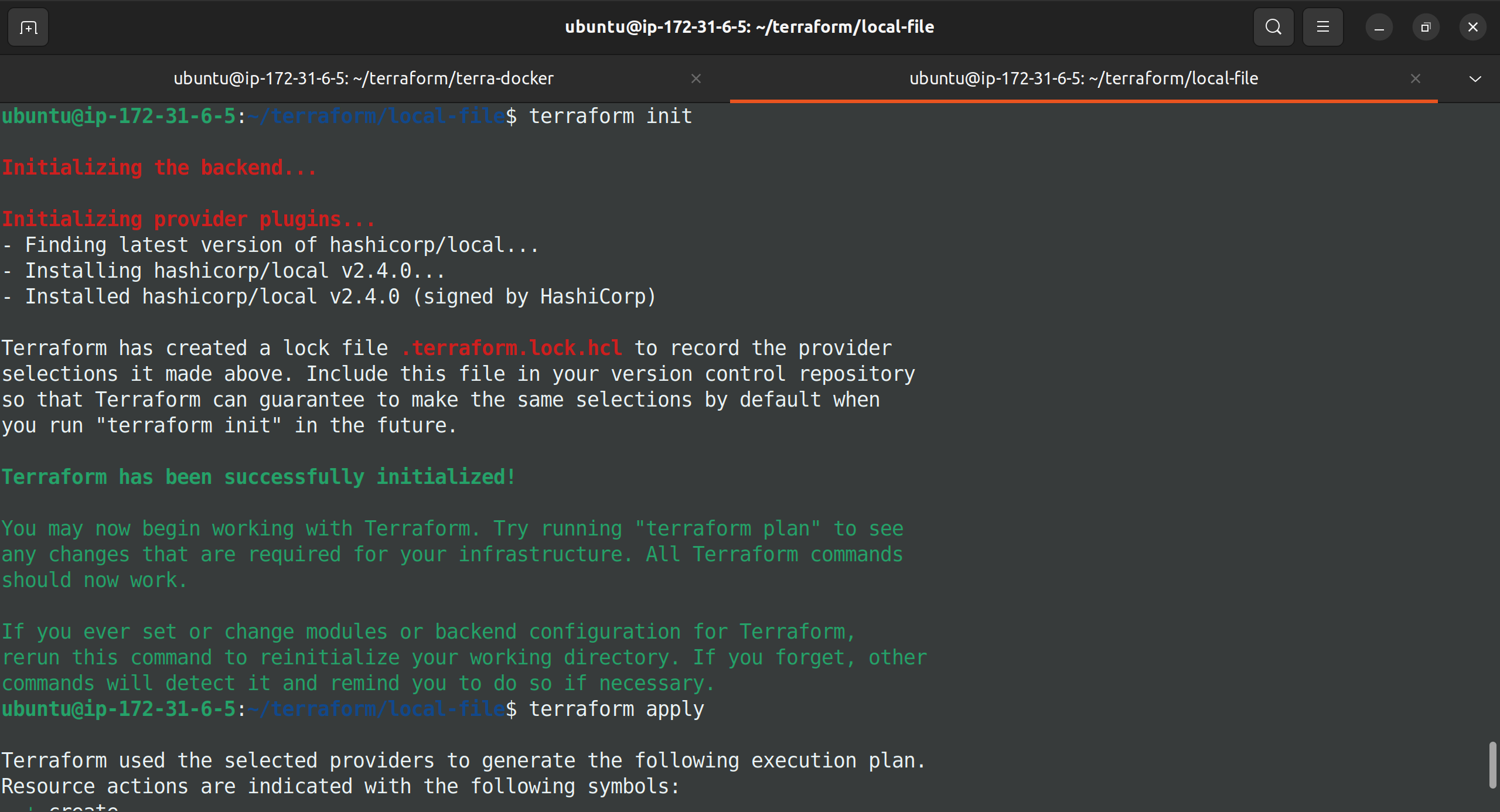Close the terra-docker tab

point(696,79)
